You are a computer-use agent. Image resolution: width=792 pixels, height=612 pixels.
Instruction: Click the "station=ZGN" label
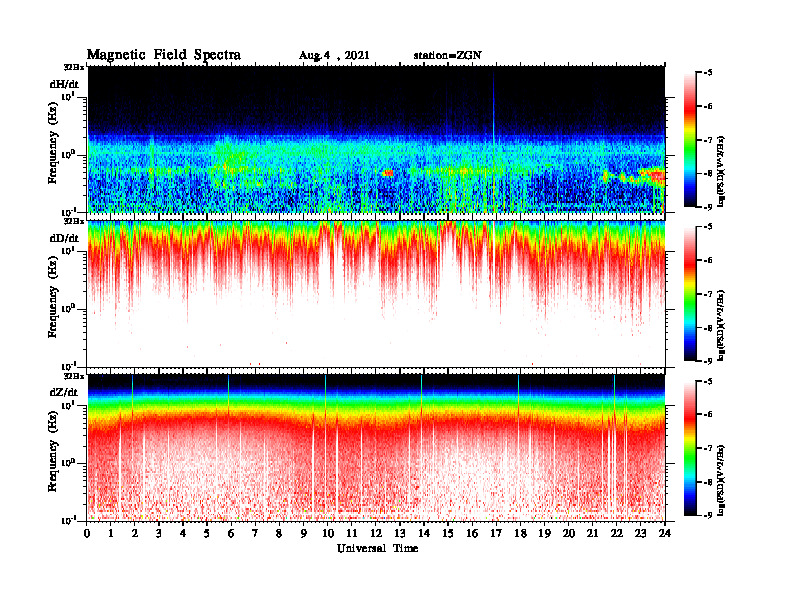(448, 56)
